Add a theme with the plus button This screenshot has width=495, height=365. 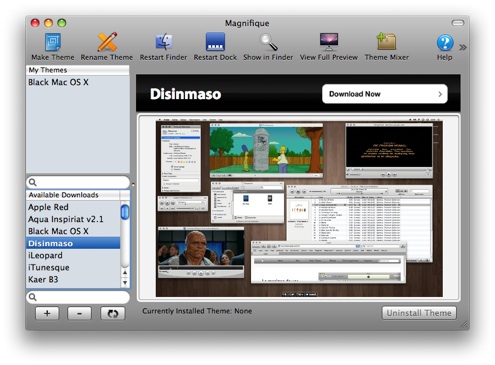click(47, 313)
